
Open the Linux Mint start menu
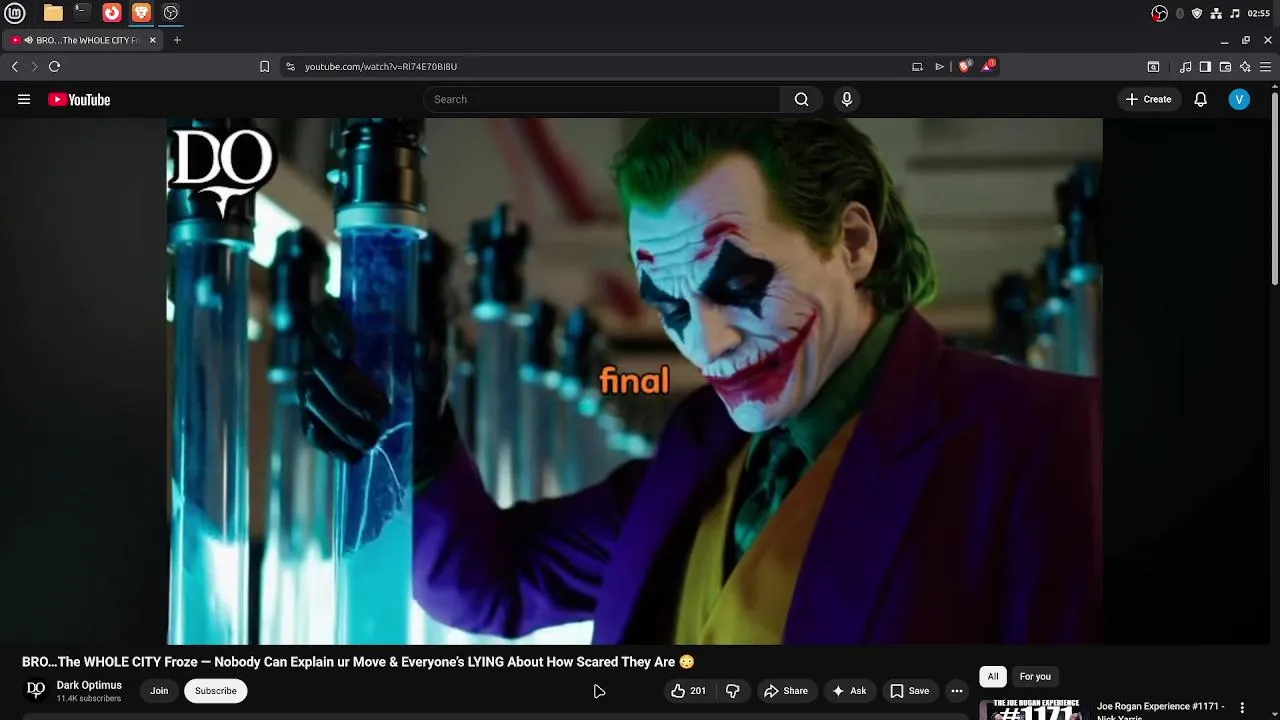point(15,13)
